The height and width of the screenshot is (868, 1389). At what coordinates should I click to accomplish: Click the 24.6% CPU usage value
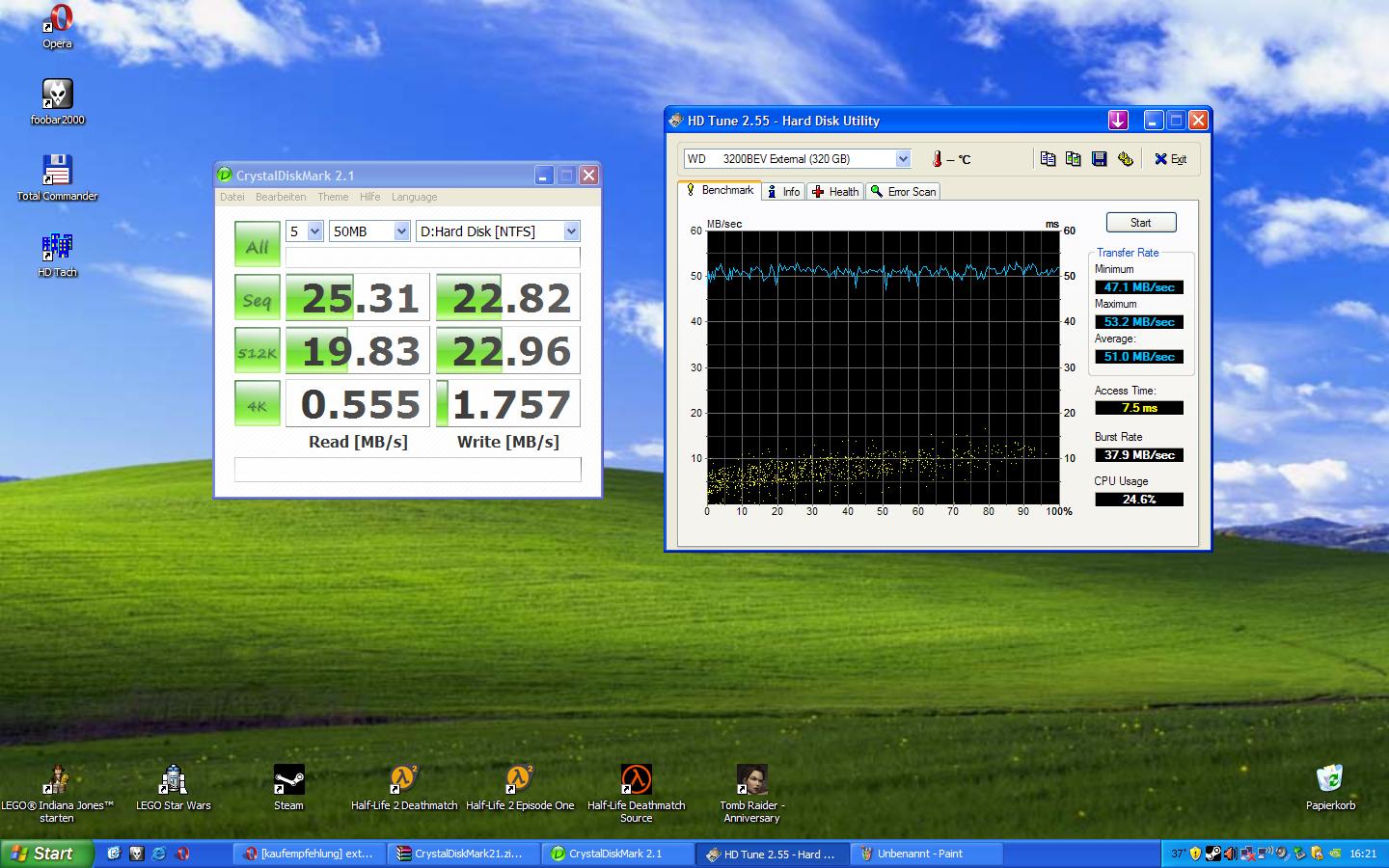1139,500
